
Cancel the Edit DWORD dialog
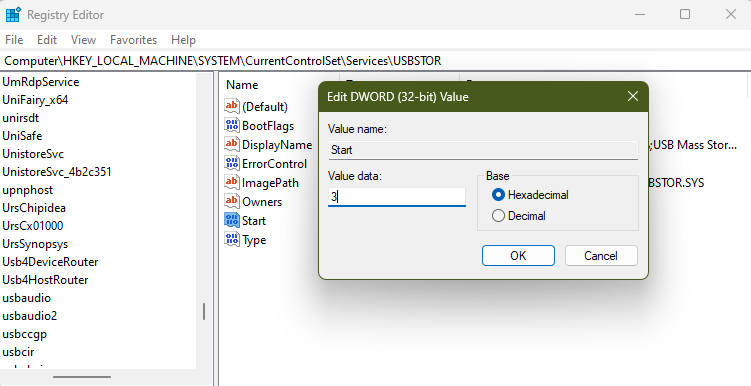(x=601, y=256)
